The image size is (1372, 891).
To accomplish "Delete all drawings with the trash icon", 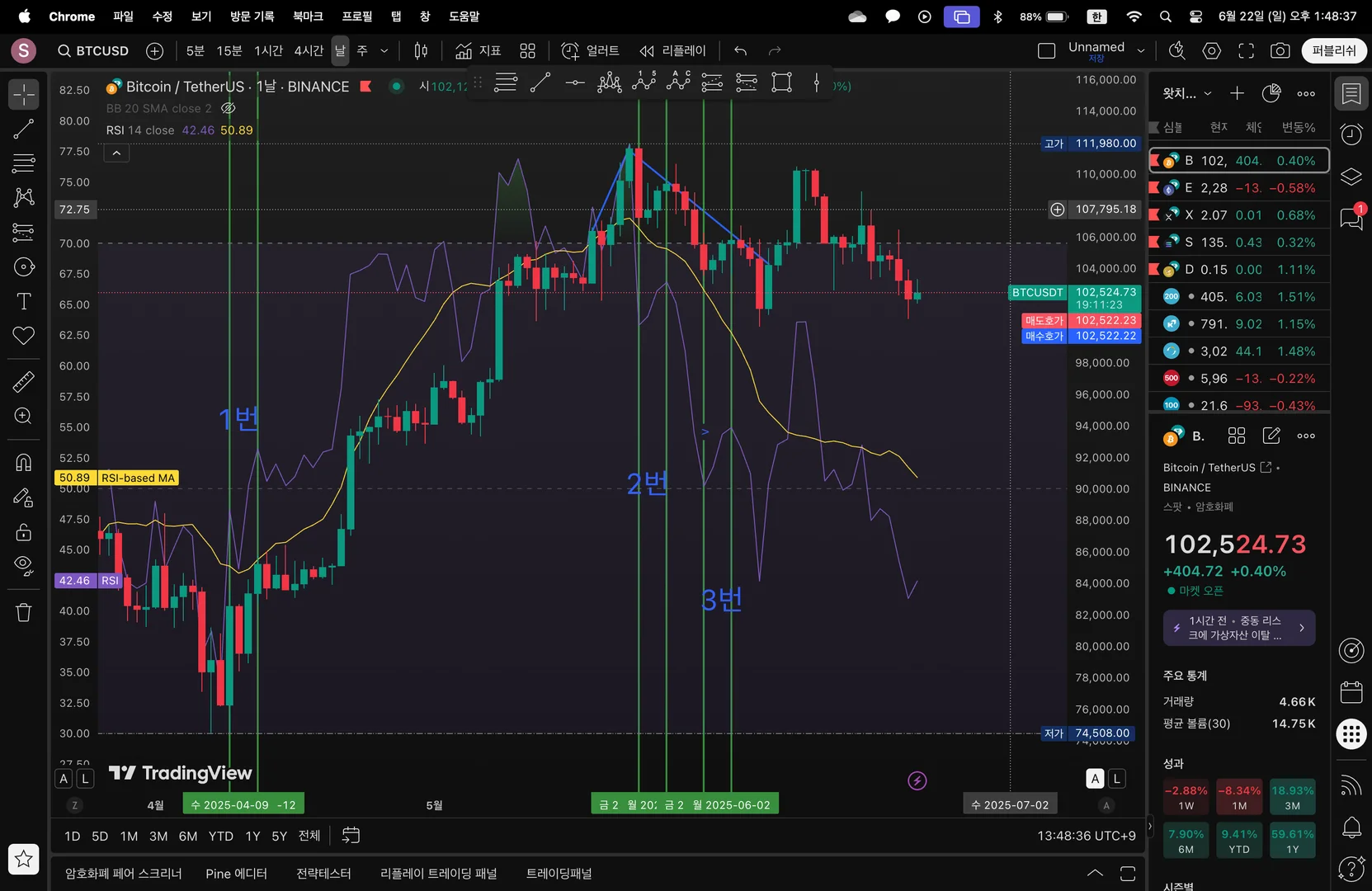I will pyautogui.click(x=24, y=612).
